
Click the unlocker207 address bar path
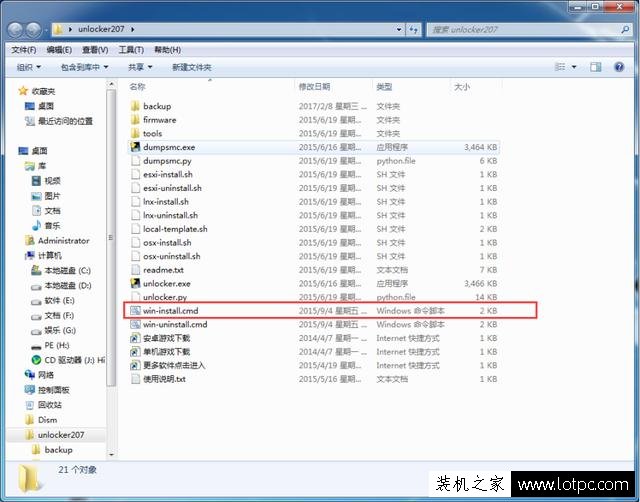click(101, 29)
